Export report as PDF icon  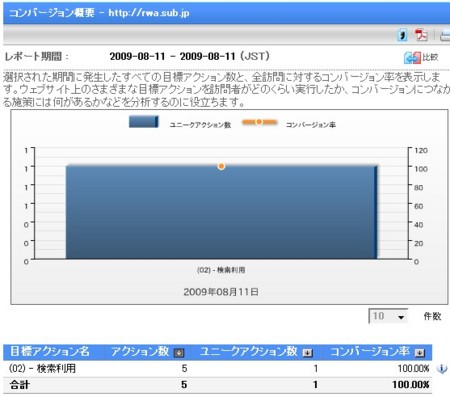(421, 35)
